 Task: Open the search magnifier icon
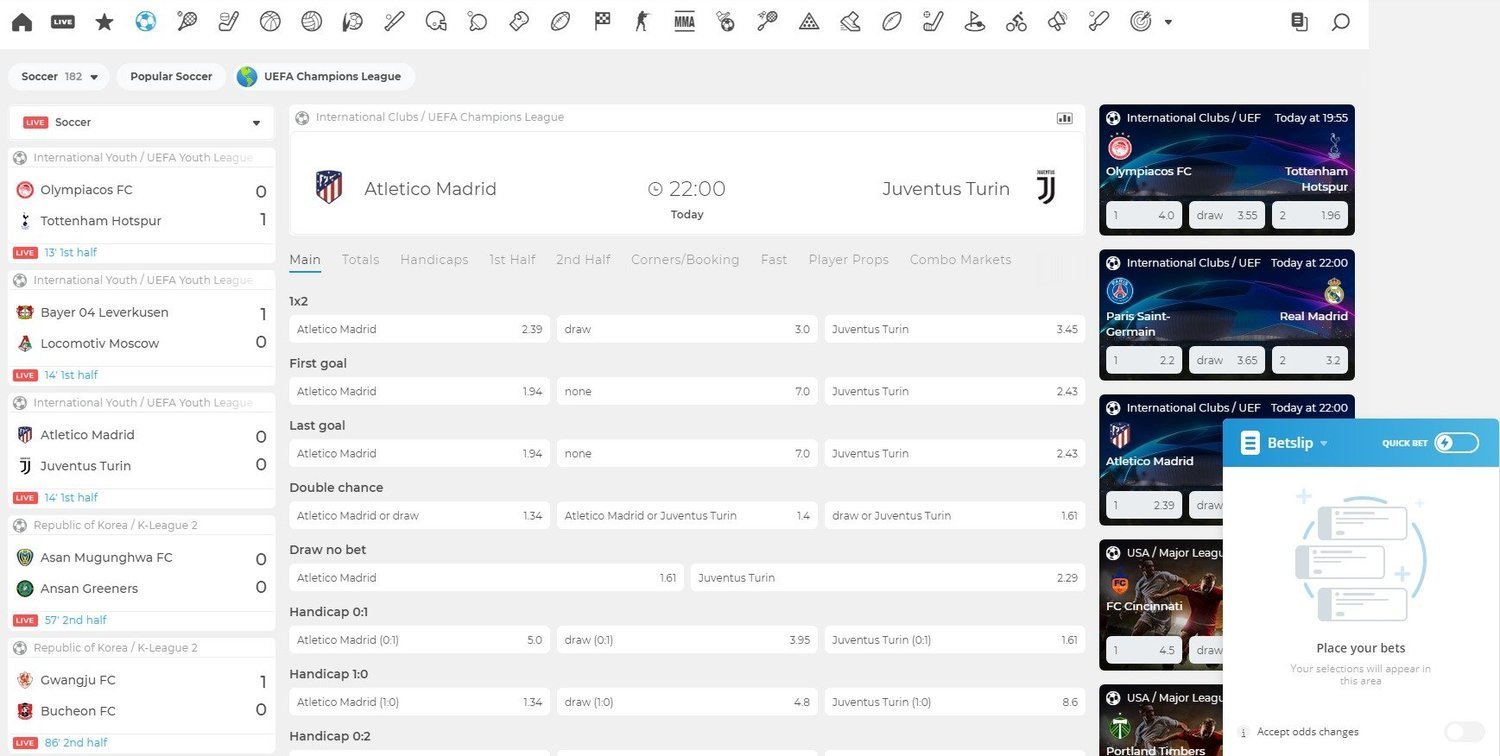click(x=1341, y=21)
